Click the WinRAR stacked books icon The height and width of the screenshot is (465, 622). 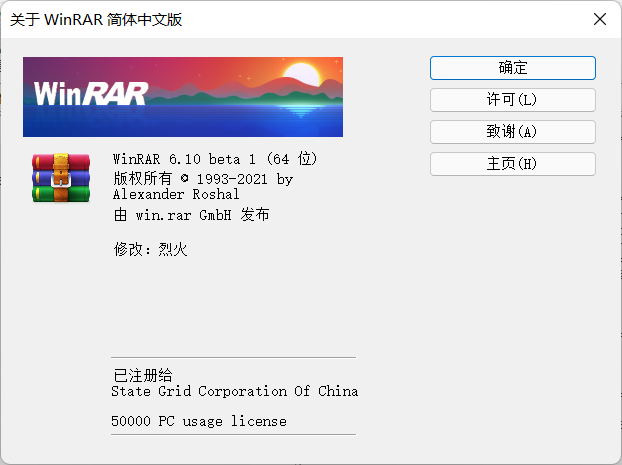click(61, 178)
